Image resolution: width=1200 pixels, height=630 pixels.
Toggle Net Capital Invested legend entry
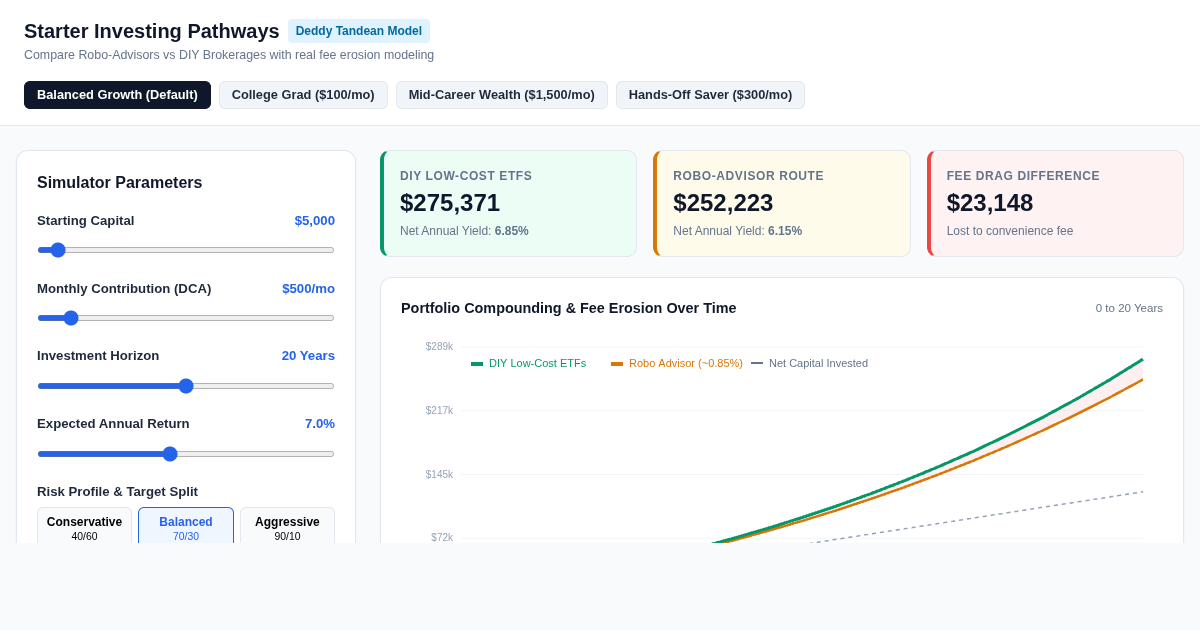[x=810, y=363]
